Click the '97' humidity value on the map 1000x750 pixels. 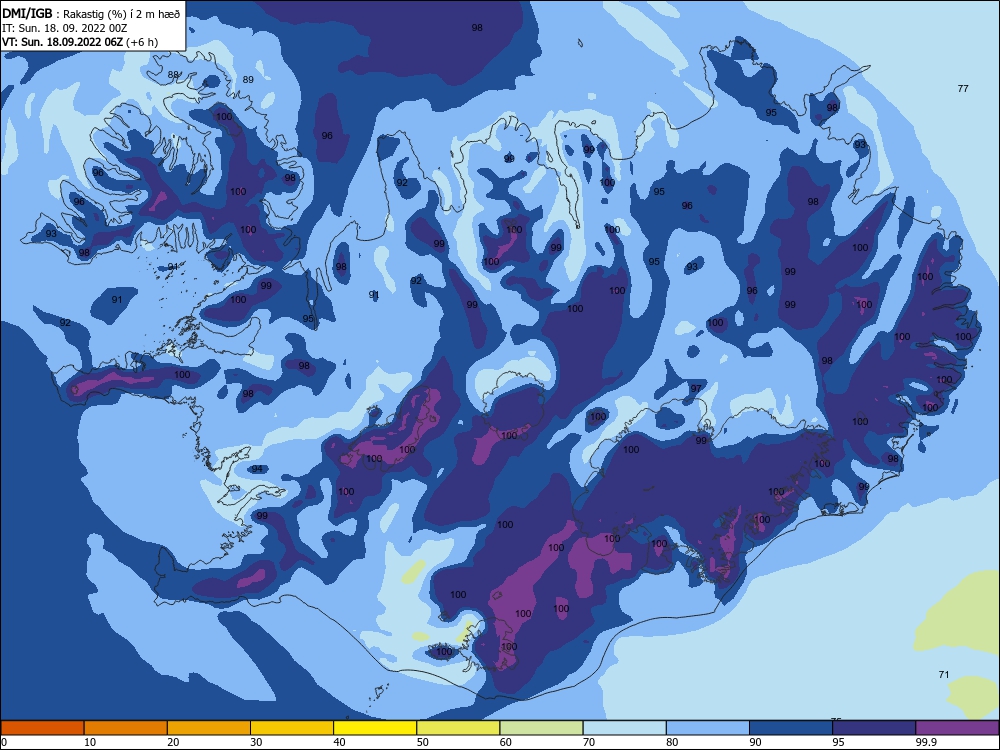(x=696, y=388)
